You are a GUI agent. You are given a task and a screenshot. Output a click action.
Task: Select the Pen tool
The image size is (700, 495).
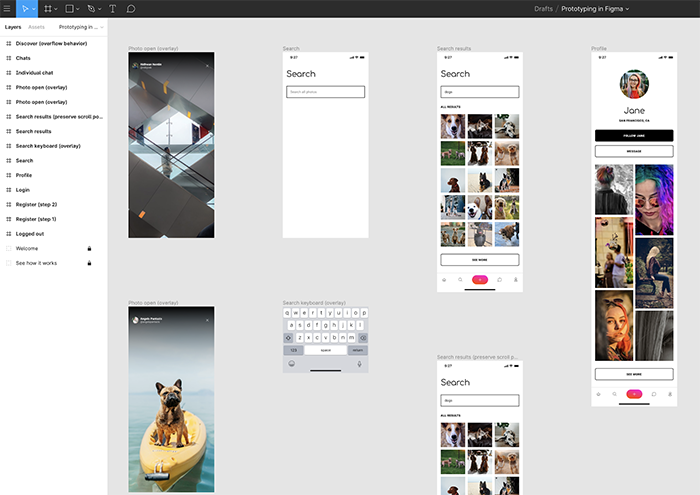(91, 8)
